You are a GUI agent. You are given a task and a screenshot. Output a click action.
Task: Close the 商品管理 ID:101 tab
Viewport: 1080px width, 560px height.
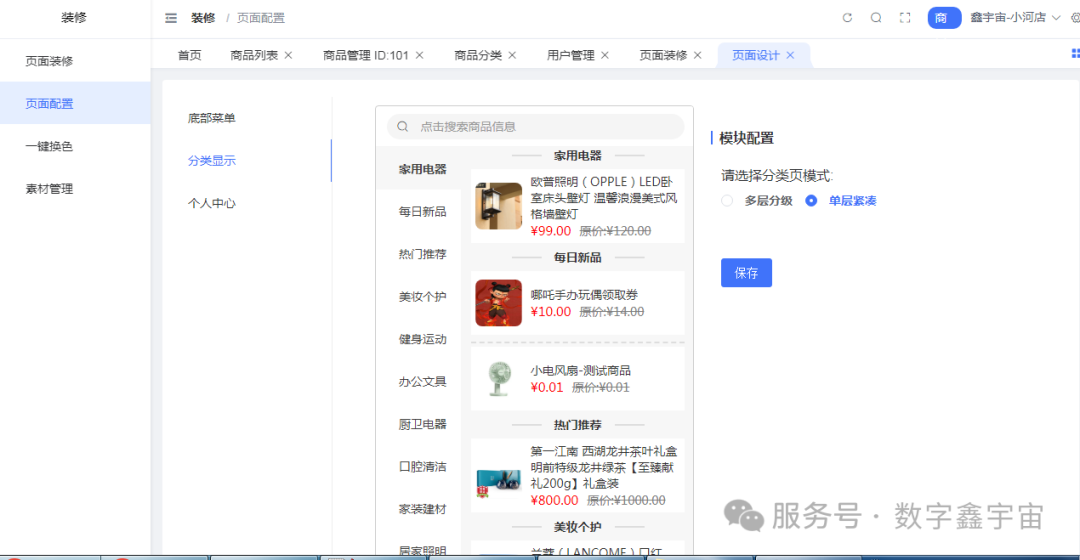[419, 55]
